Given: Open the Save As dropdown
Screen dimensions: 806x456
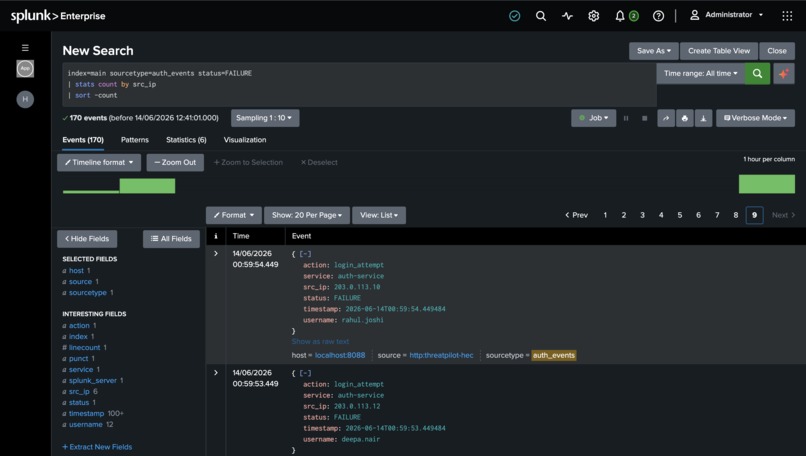Looking at the screenshot, I should [x=654, y=51].
